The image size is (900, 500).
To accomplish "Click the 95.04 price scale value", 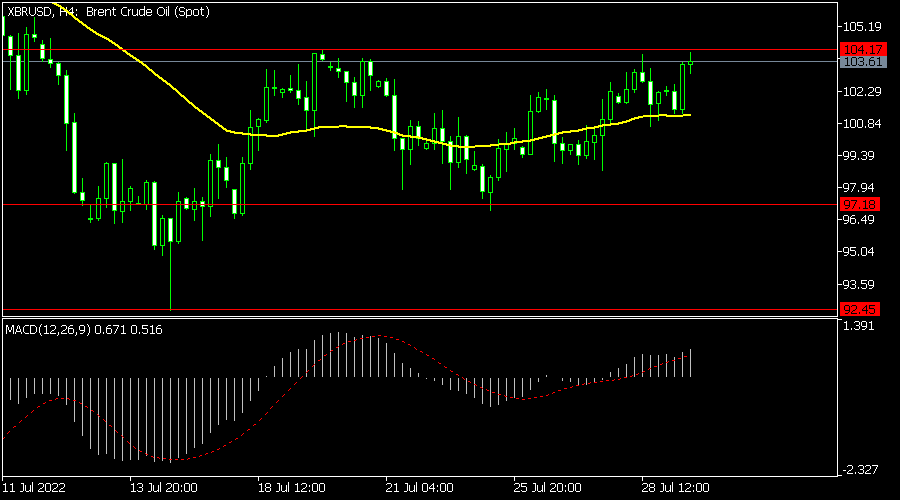I will click(x=859, y=252).
